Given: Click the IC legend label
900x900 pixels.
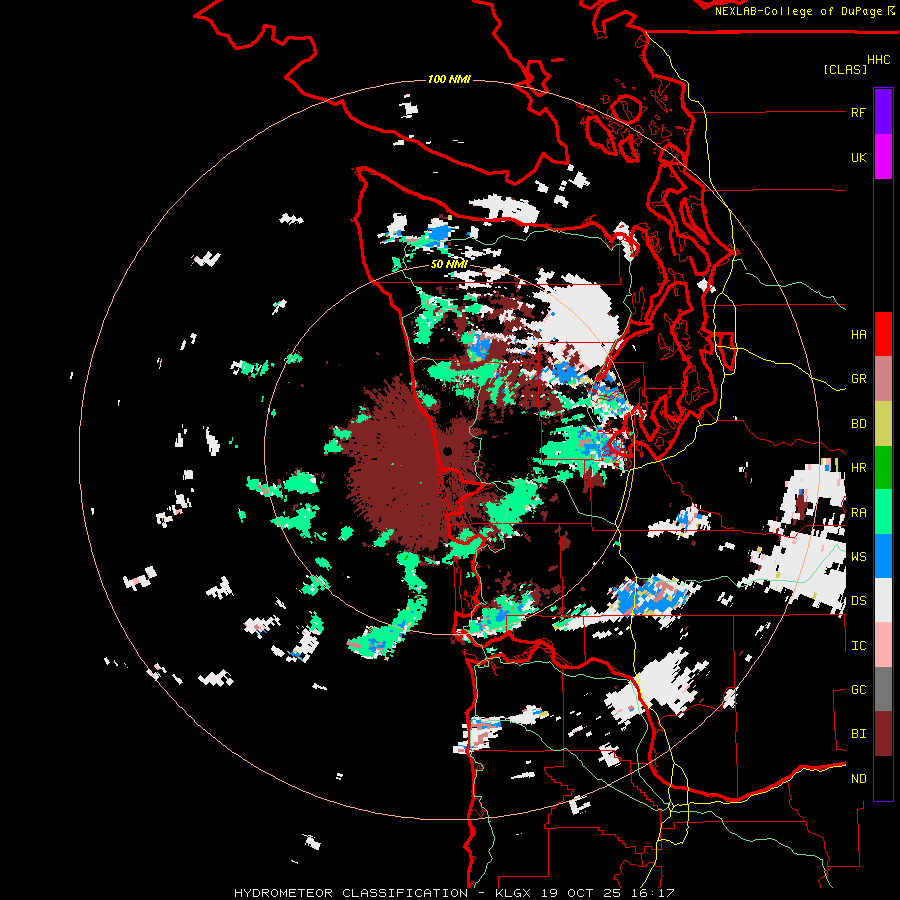Looking at the screenshot, I should pyautogui.click(x=858, y=646).
